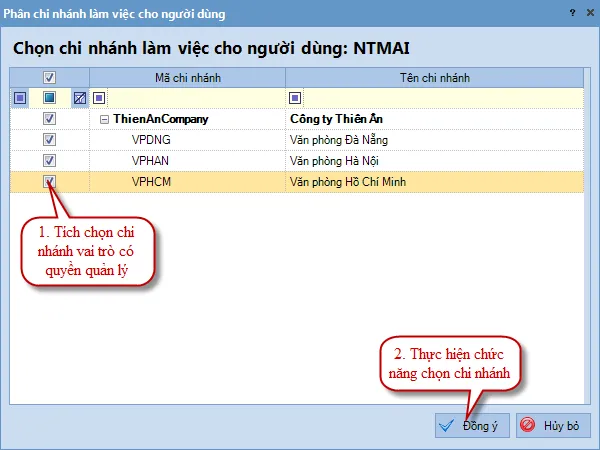Sort by Tên chi nhánh column header
The height and width of the screenshot is (450, 600).
[435, 78]
